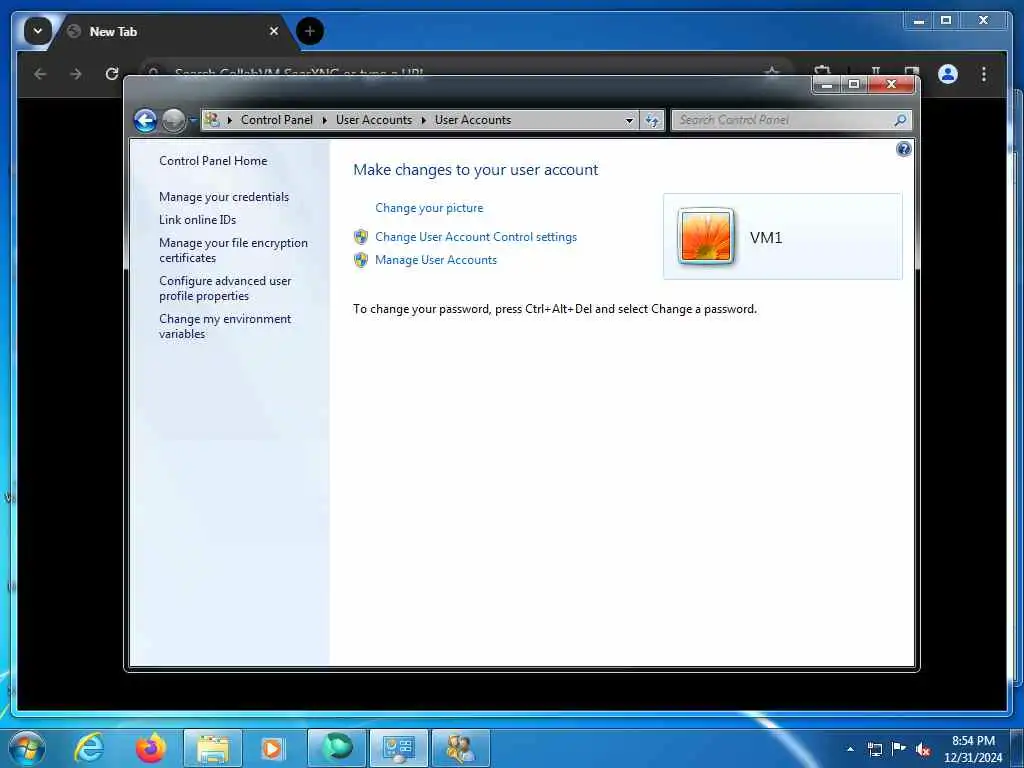Viewport: 1024px width, 768px height.
Task: Click the Back arrow in Control Panel
Action: 146,120
